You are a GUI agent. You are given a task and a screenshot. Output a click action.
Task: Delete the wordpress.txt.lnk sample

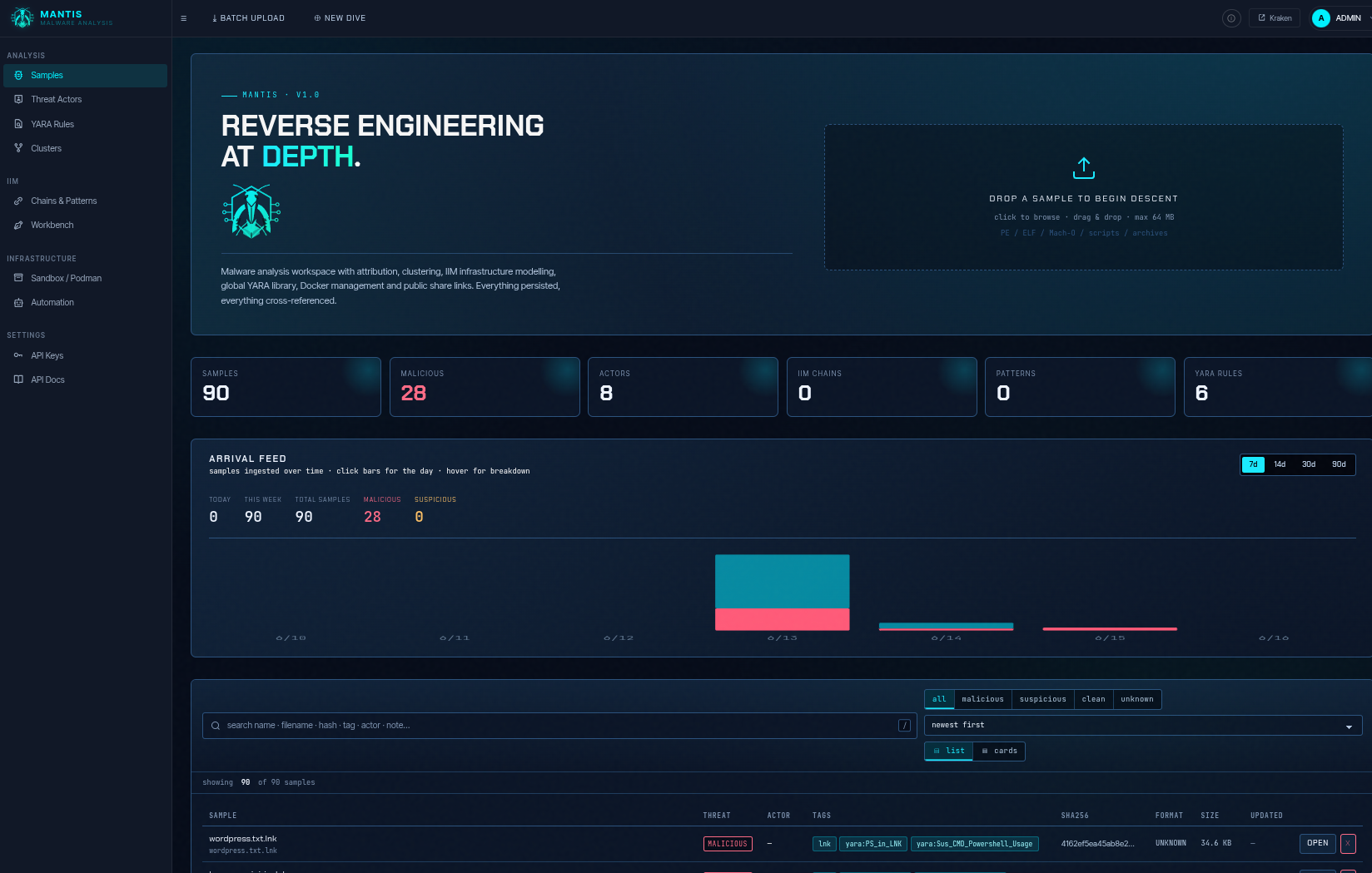click(1348, 844)
